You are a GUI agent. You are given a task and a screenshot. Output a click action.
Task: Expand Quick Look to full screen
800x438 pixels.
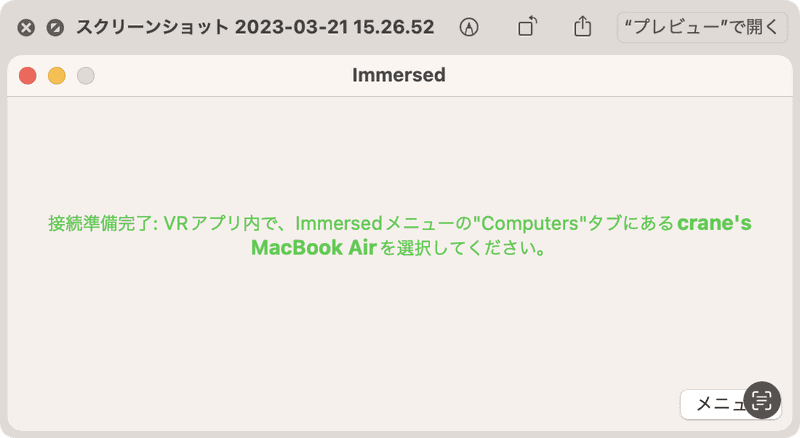(56, 27)
